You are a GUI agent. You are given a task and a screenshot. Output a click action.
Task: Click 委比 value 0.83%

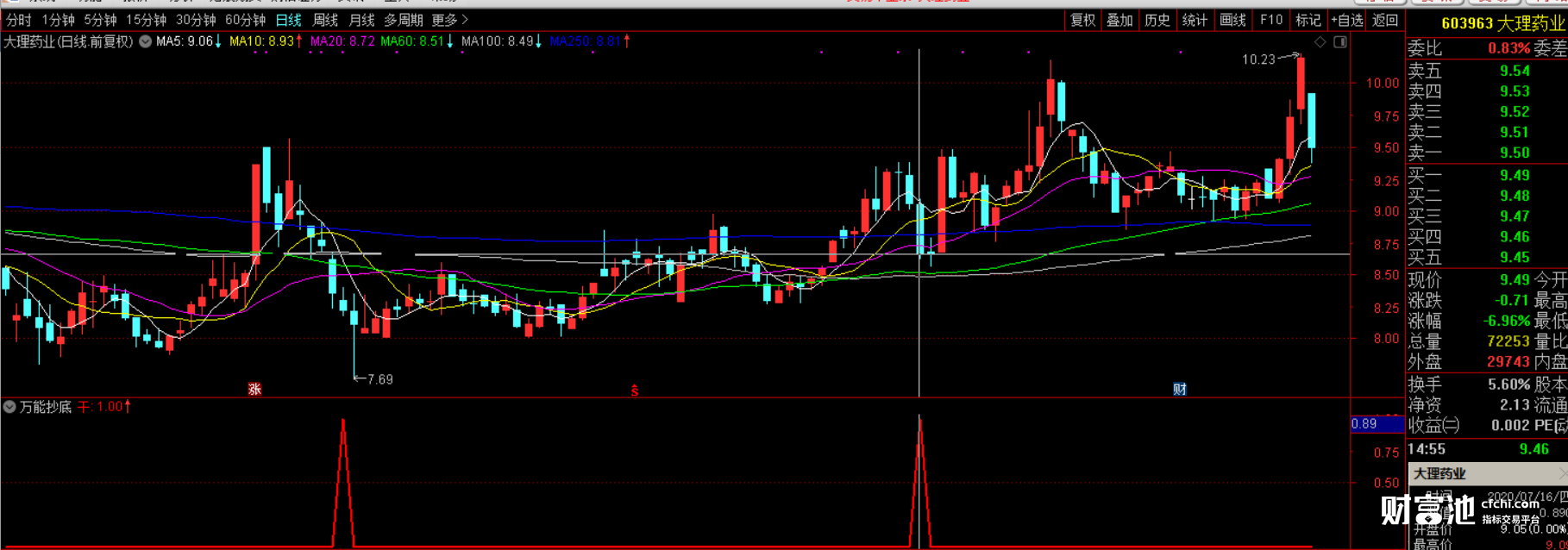pos(1509,48)
